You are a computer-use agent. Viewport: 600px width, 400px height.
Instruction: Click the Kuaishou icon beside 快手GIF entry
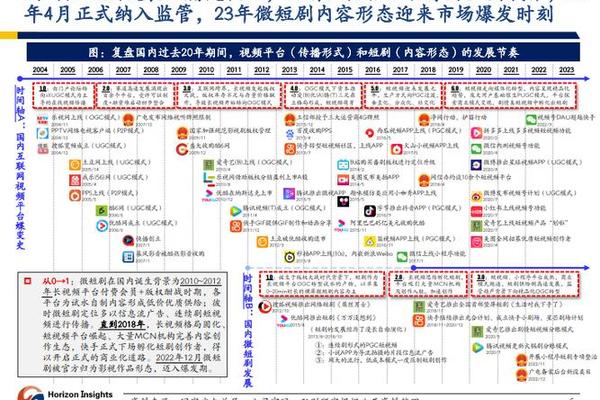(236, 226)
